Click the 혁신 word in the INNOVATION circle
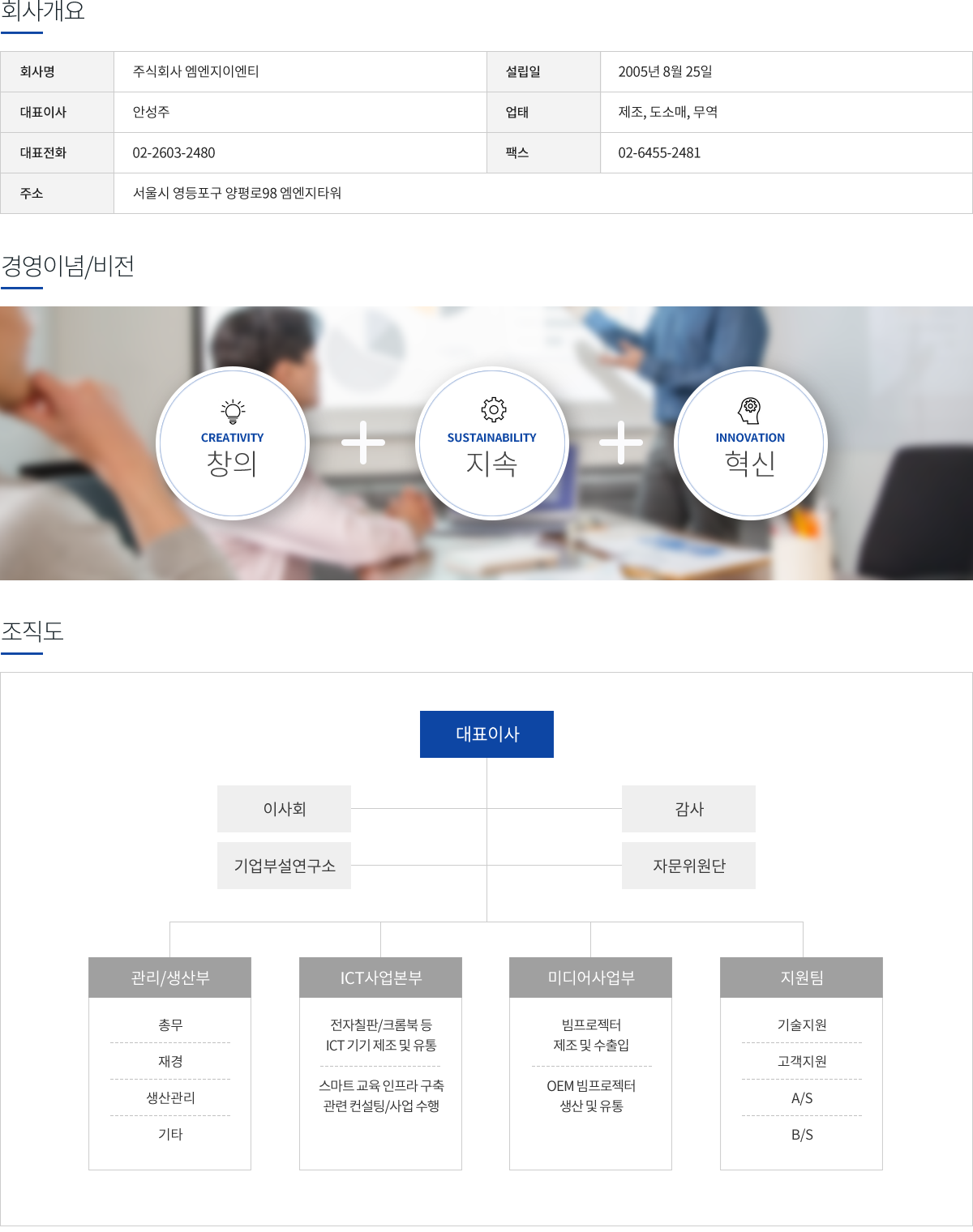Viewport: 973px width, 1232px height. (750, 464)
